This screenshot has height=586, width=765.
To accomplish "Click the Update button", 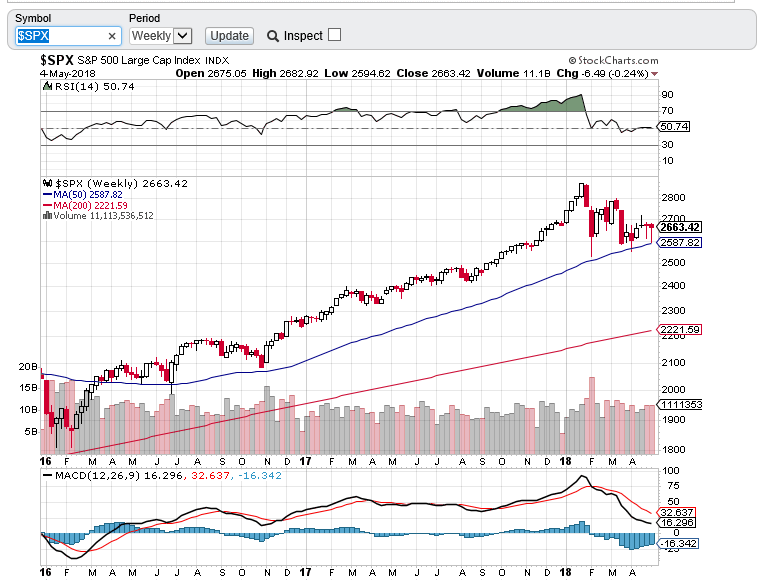I will click(229, 36).
